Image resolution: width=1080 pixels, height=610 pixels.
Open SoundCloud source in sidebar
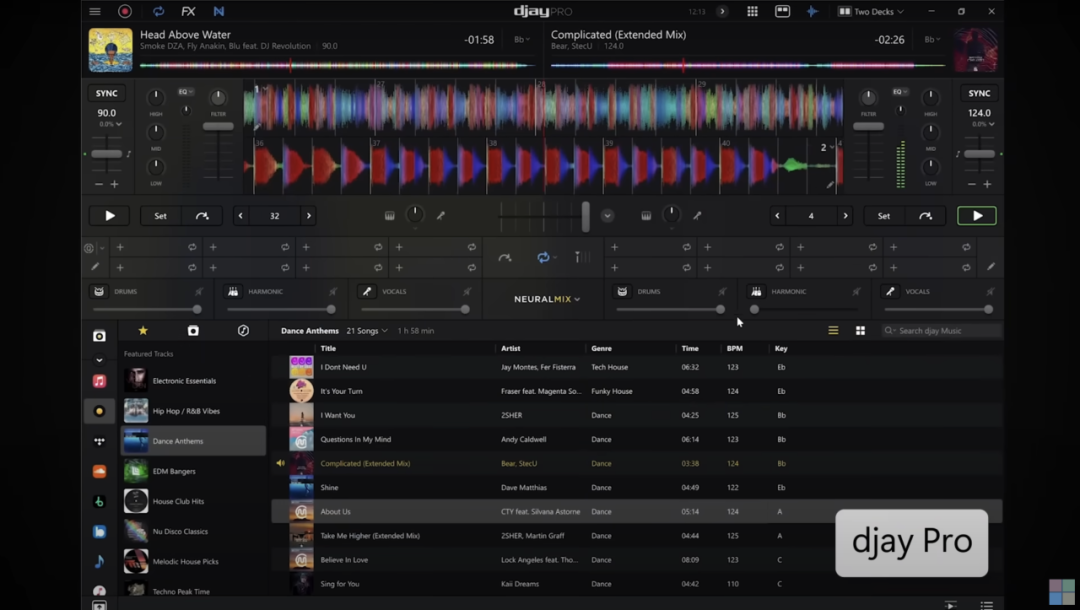click(x=99, y=472)
